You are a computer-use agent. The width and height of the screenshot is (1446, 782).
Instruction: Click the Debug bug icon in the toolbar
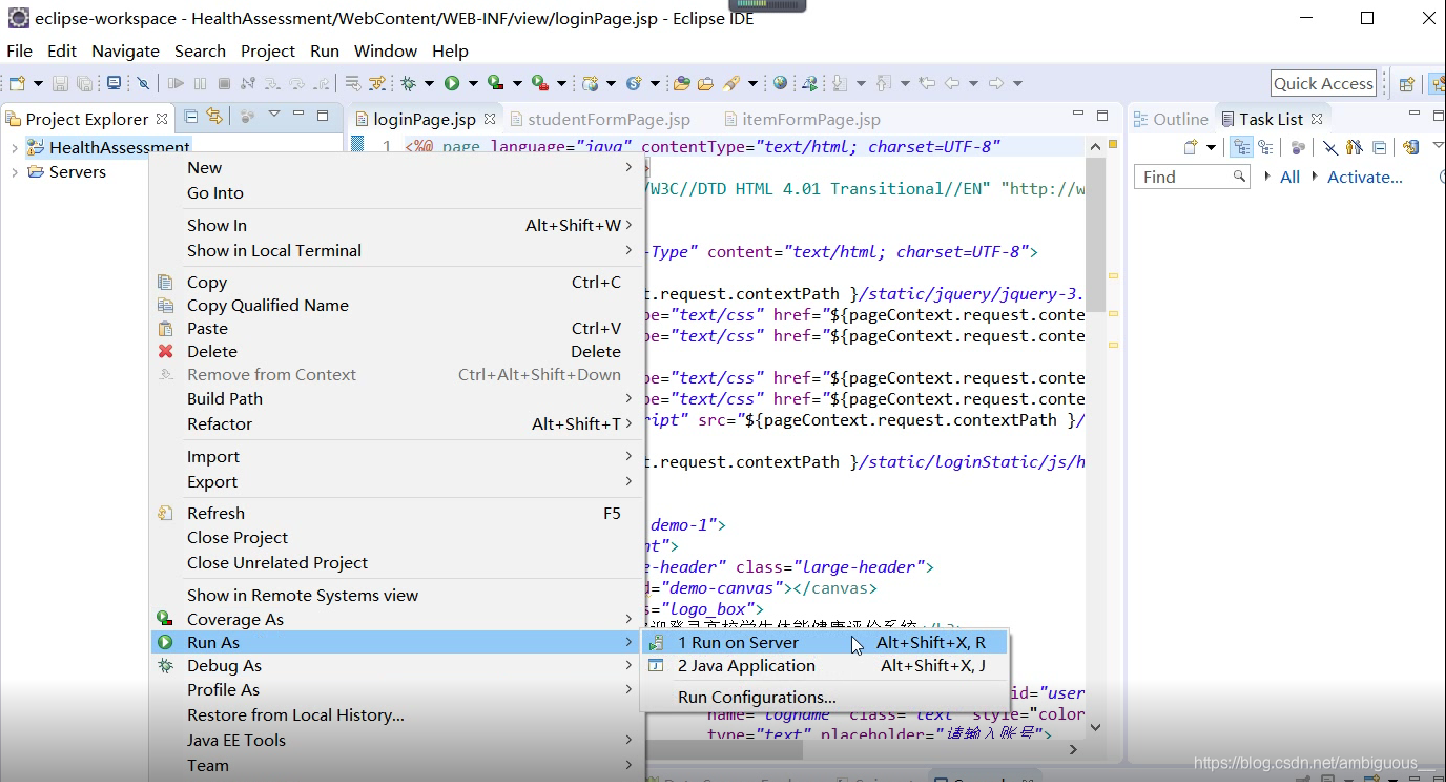408,83
